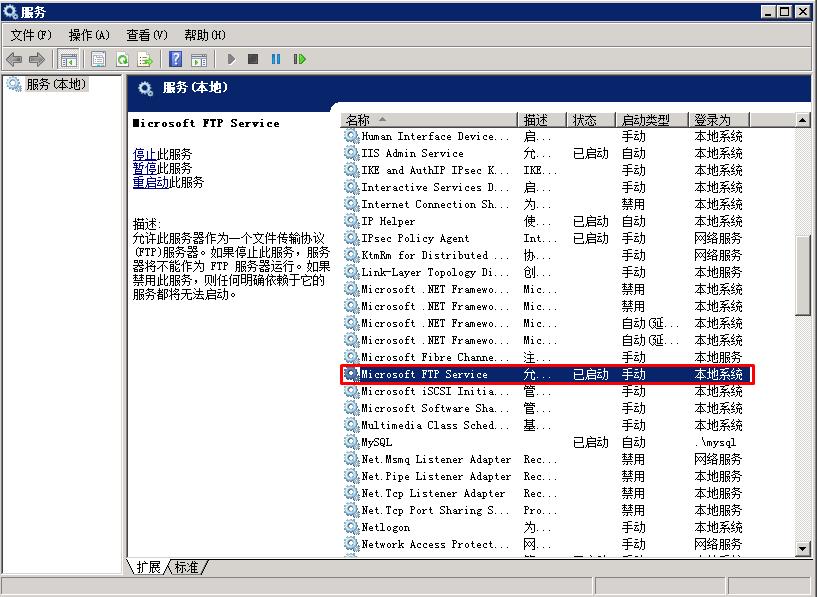Image resolution: width=817 pixels, height=597 pixels.
Task: Click the Restart service toolbar icon
Action: [300, 59]
